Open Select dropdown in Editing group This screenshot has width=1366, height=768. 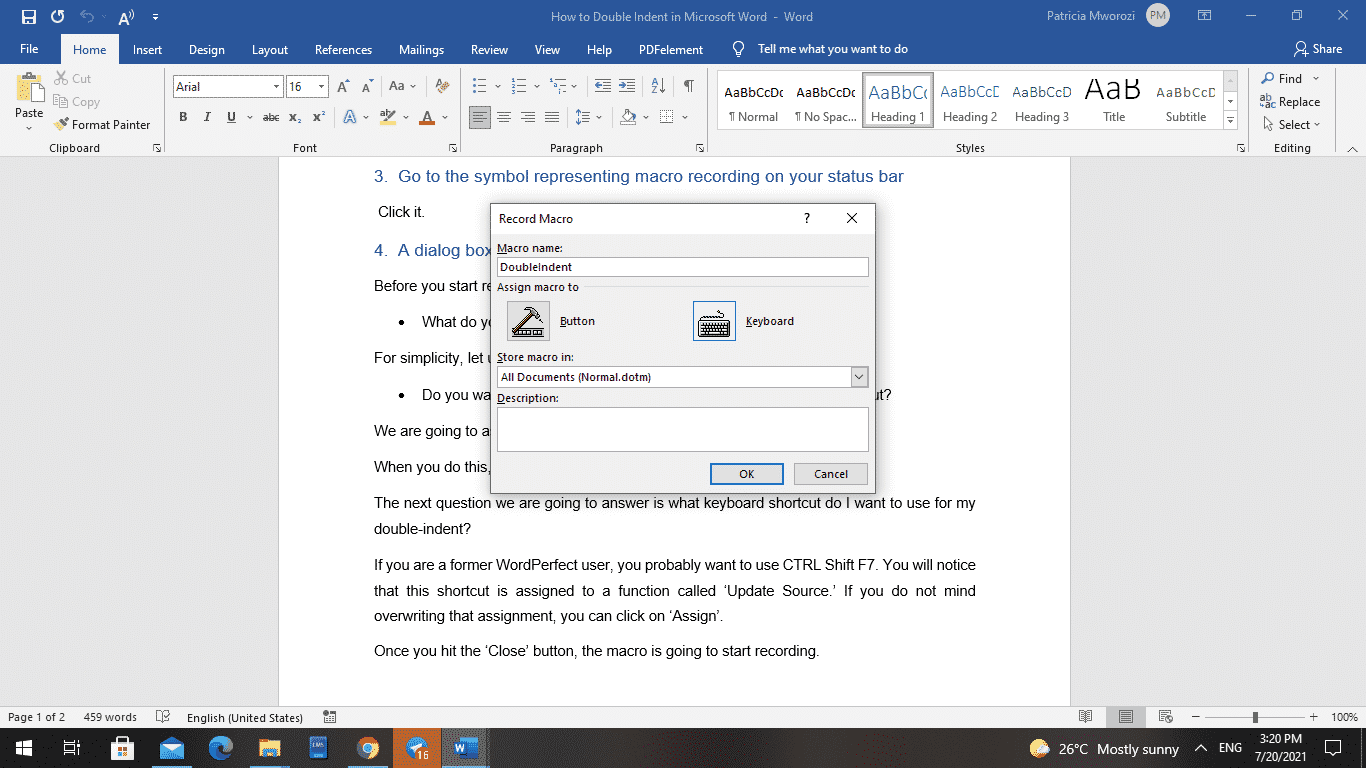[x=1292, y=125]
